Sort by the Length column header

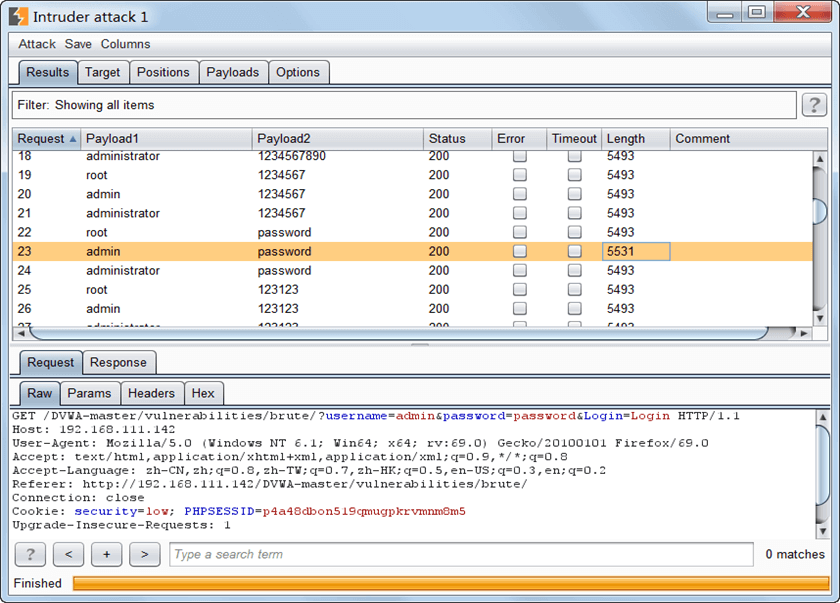(x=636, y=139)
